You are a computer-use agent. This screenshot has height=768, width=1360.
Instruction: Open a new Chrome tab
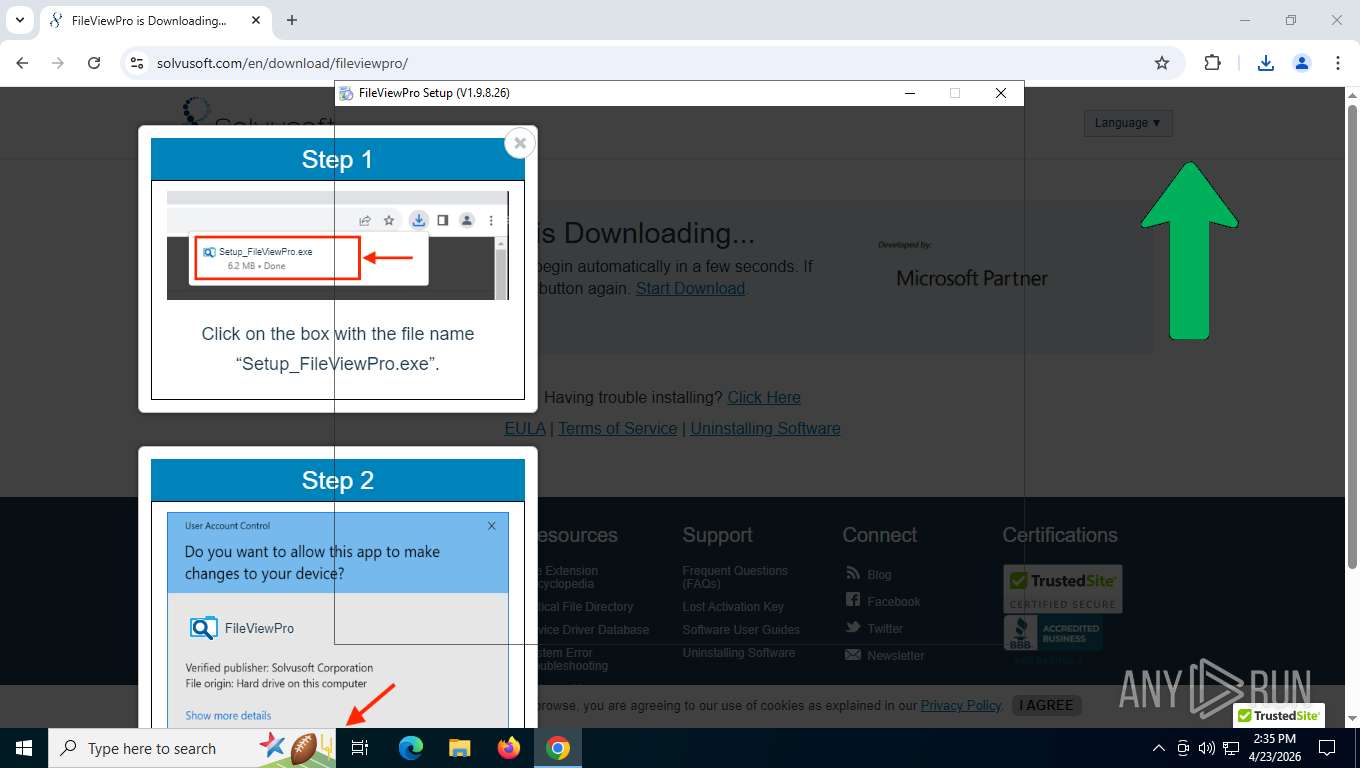[292, 20]
